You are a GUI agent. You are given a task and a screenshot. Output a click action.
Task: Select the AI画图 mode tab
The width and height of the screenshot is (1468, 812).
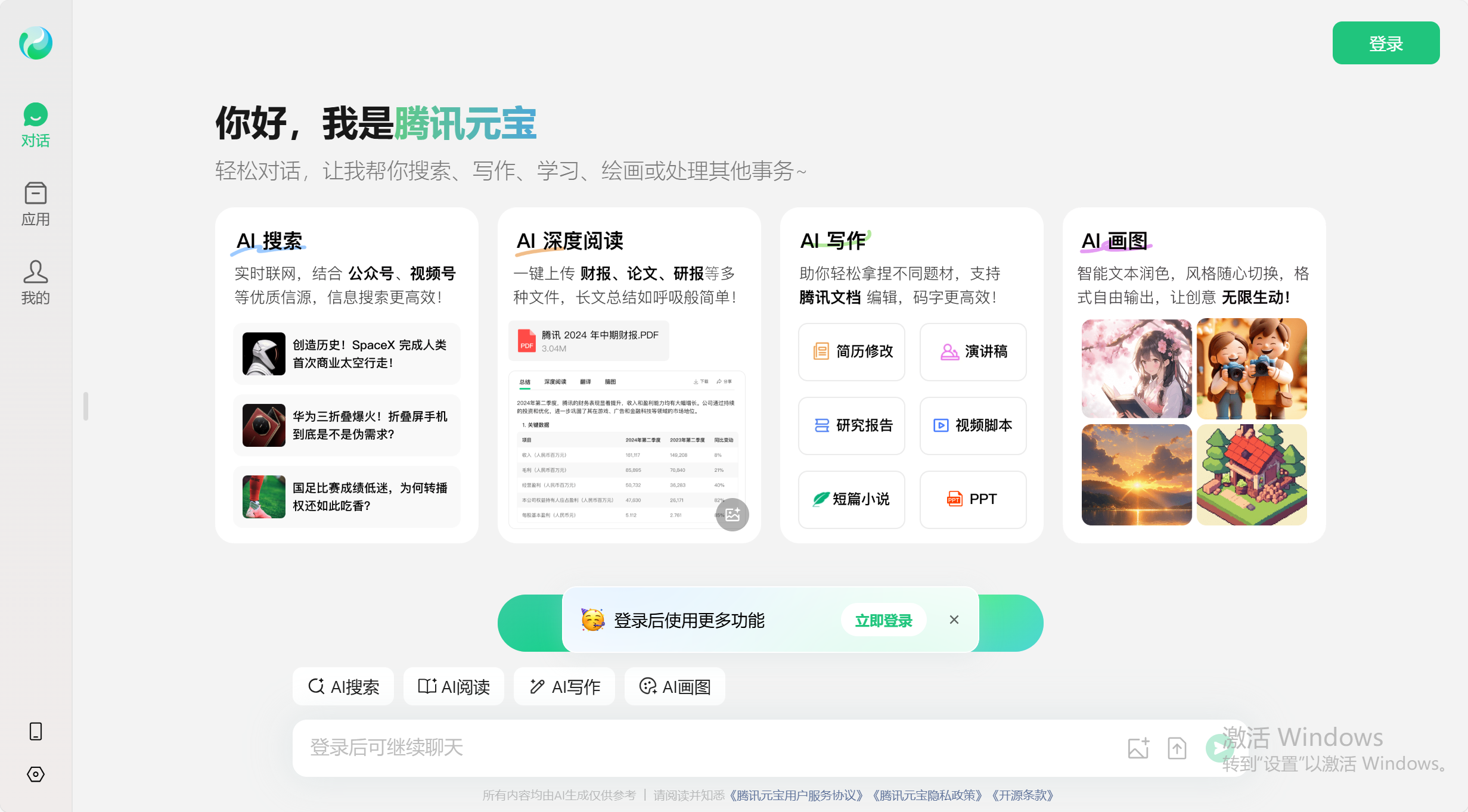tap(675, 686)
